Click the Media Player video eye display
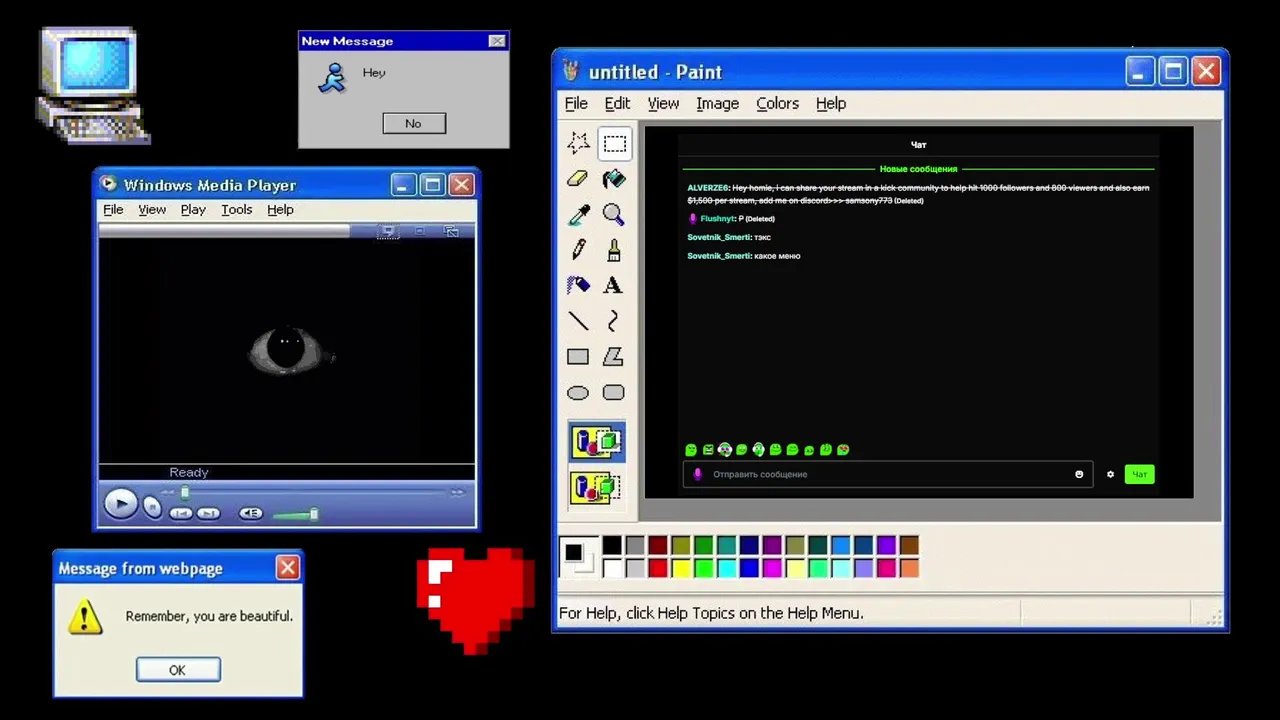This screenshot has width=1280, height=720. point(286,350)
